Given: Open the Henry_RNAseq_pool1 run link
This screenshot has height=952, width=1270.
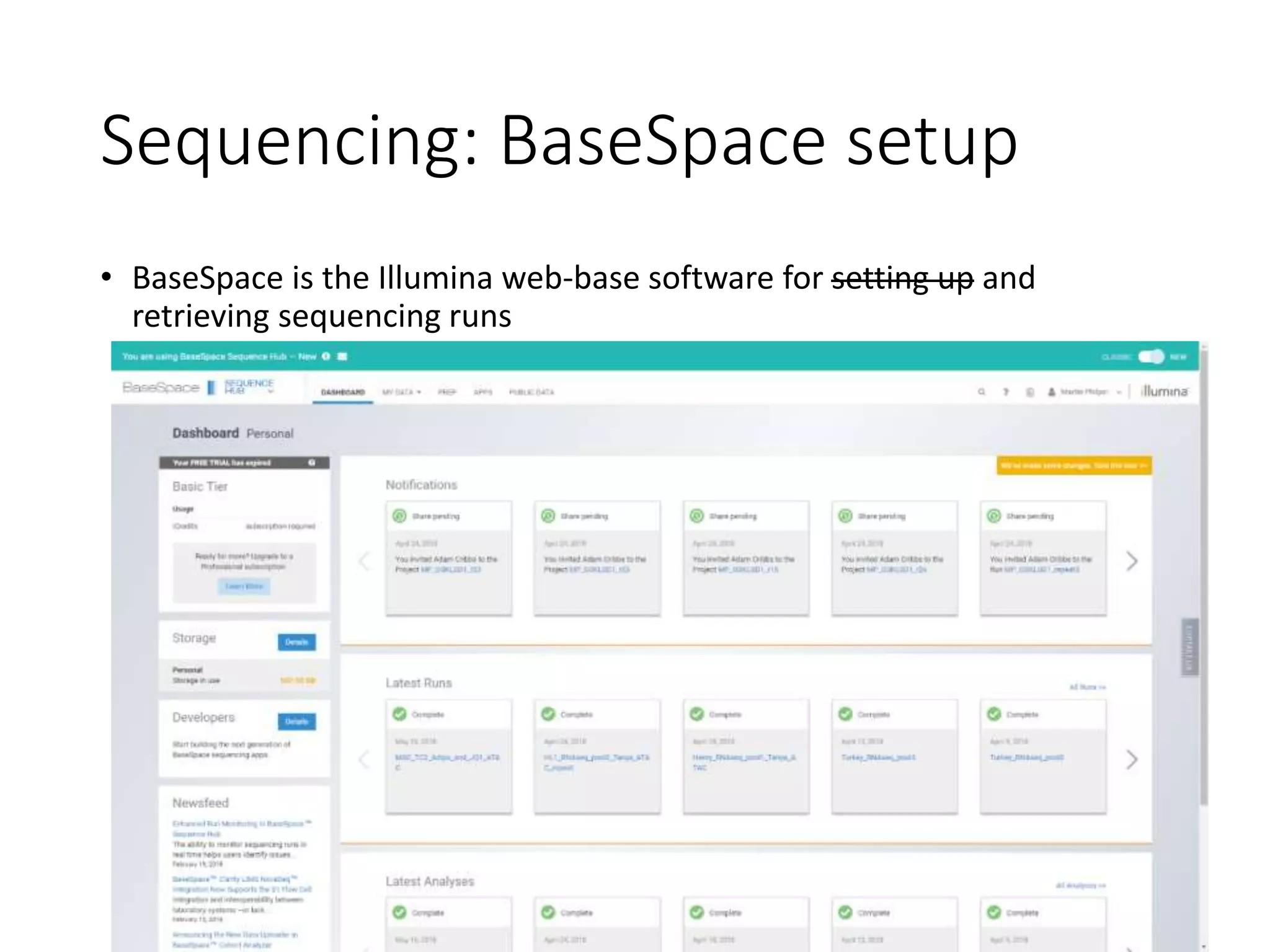Looking at the screenshot, I should 744,762.
